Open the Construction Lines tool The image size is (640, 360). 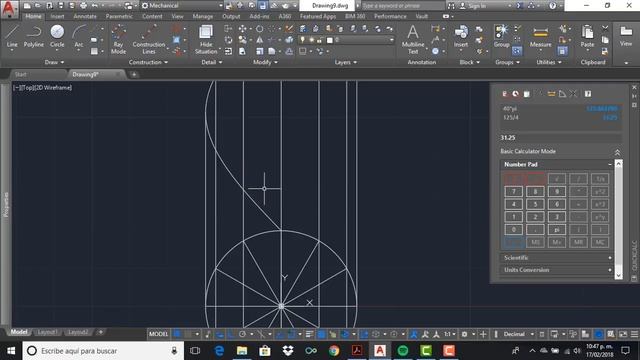tap(149, 40)
